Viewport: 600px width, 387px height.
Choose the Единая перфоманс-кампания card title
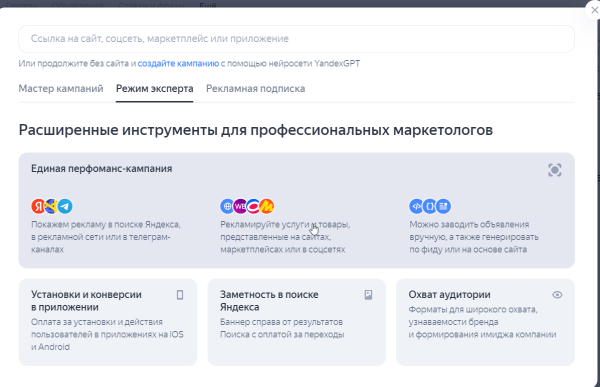point(101,169)
